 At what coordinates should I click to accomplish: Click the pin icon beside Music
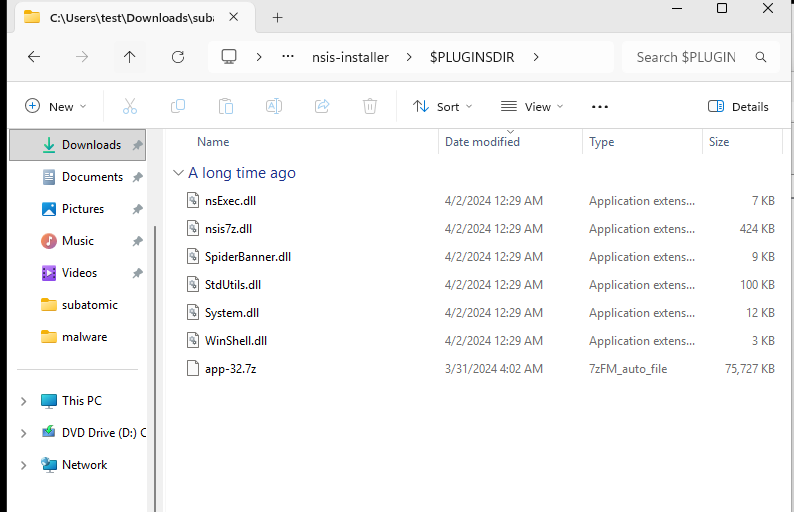point(137,241)
